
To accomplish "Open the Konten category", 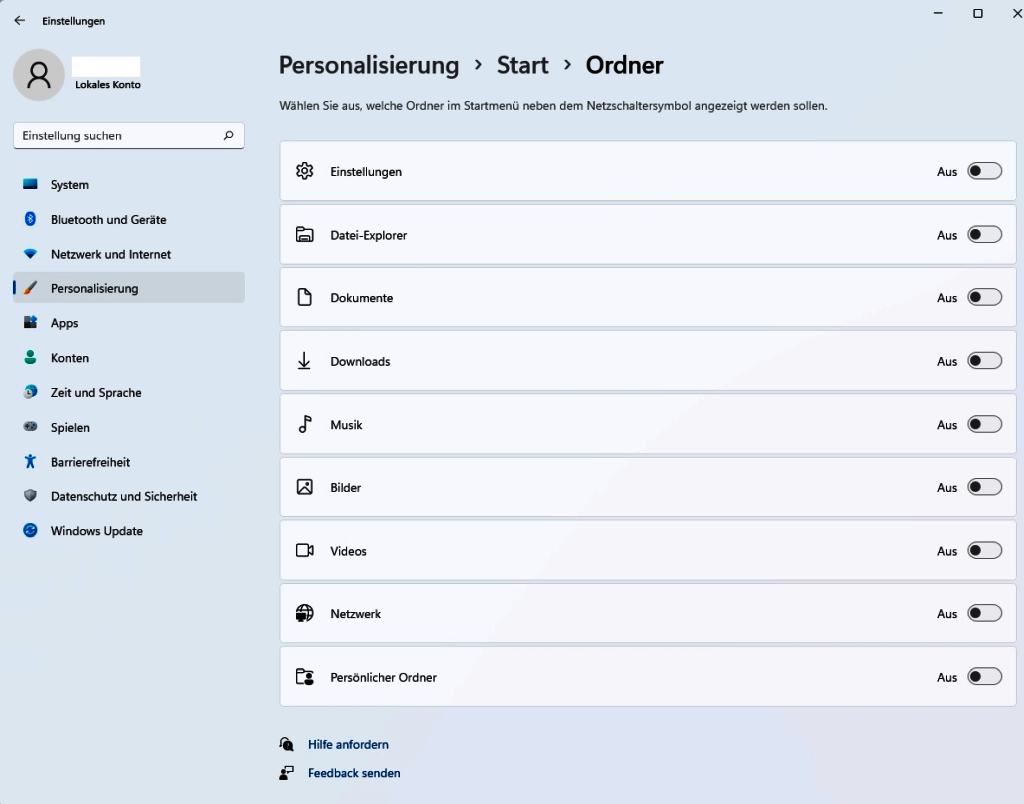I will pos(129,358).
